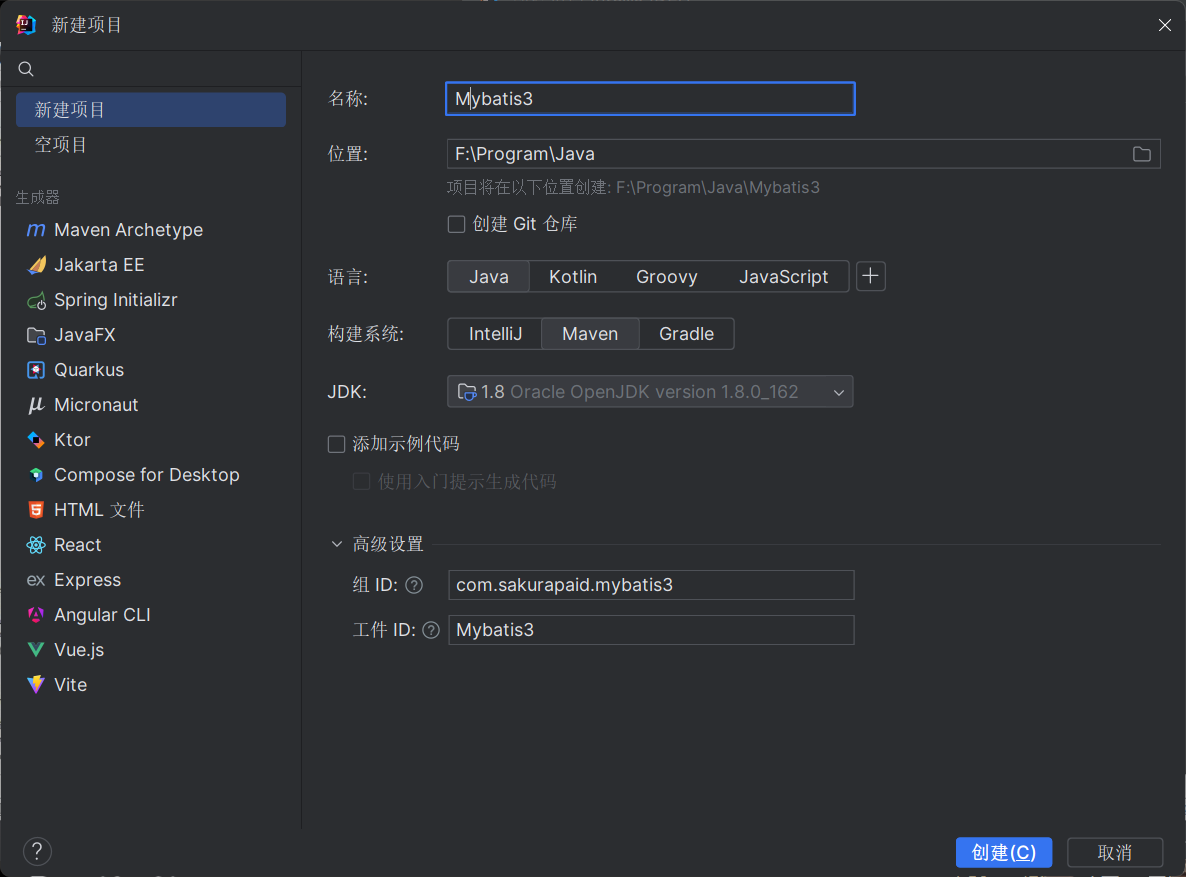Select the HTML 文件 generator icon
1186x877 pixels.
[x=36, y=510]
